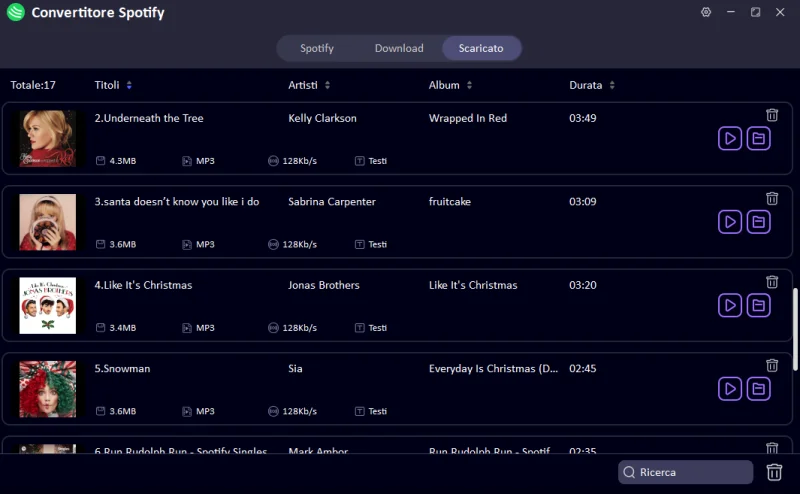Delete the Run Rudolph Run entry
Viewport: 800px width, 494px height.
(x=772, y=448)
